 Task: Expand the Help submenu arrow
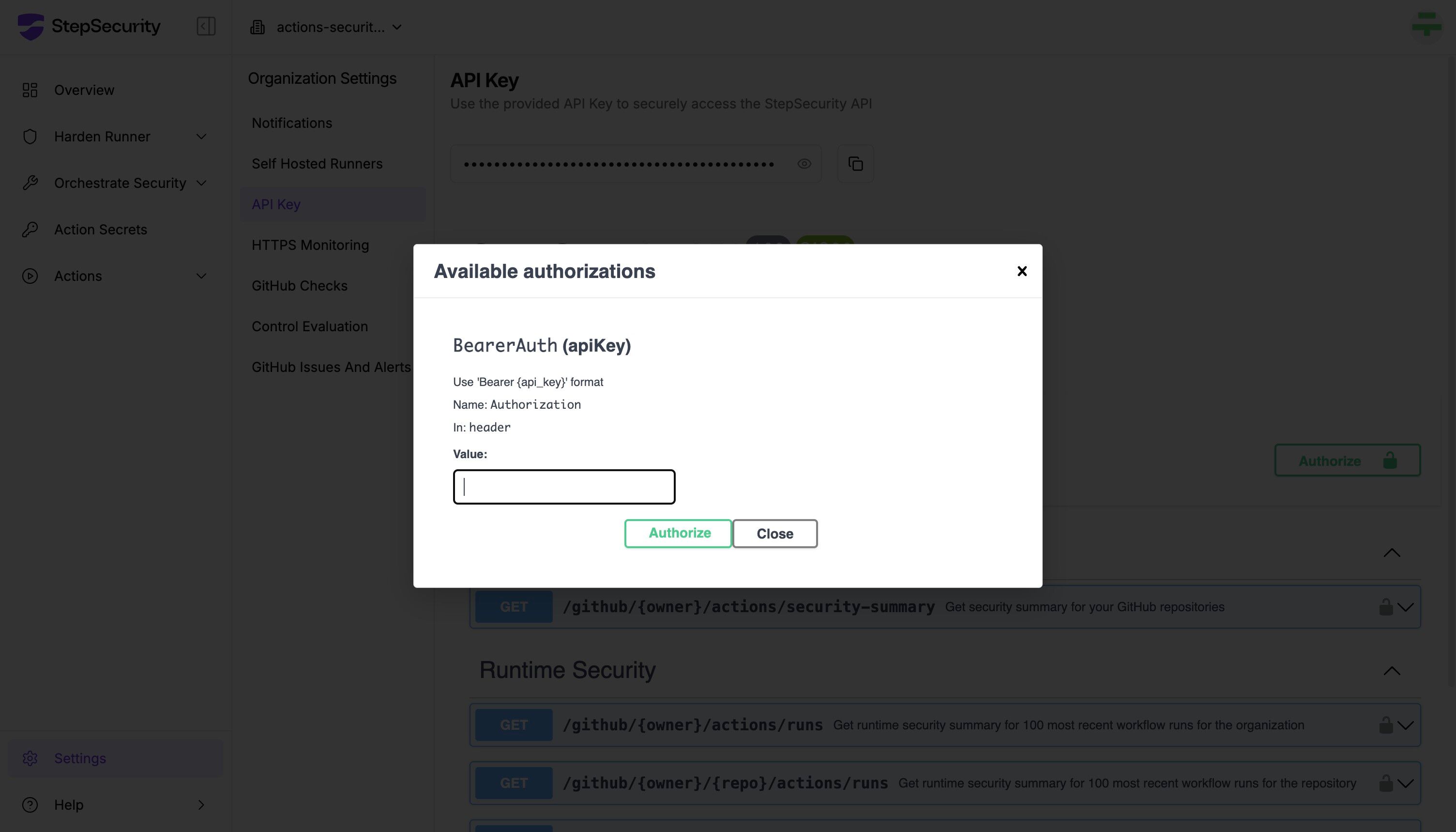pyautogui.click(x=201, y=804)
